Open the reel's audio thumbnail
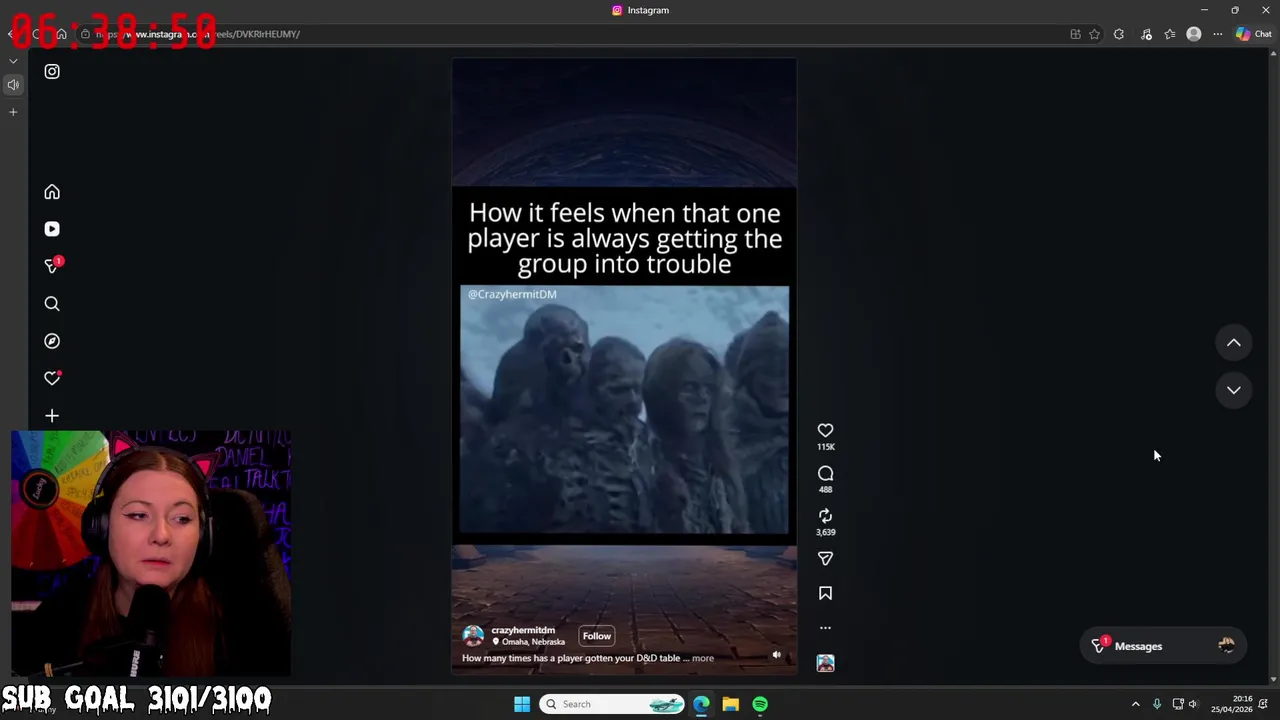 825,663
